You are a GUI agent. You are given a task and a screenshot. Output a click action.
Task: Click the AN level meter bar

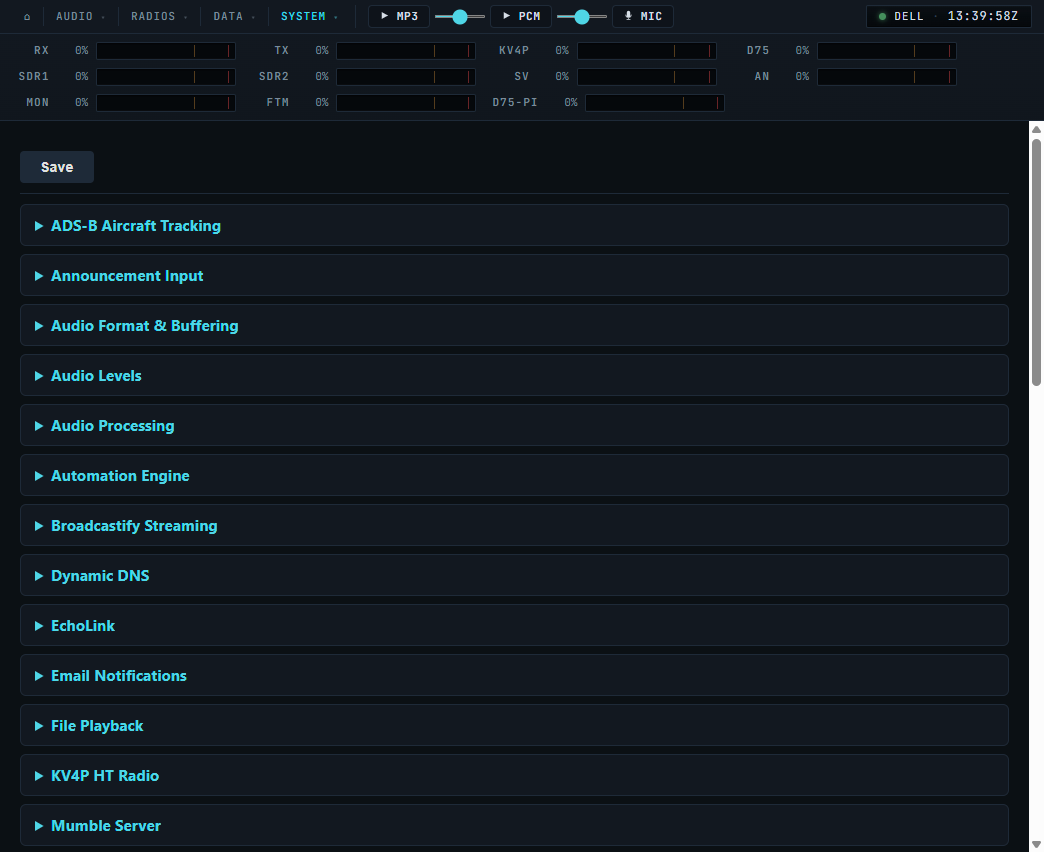[887, 77]
